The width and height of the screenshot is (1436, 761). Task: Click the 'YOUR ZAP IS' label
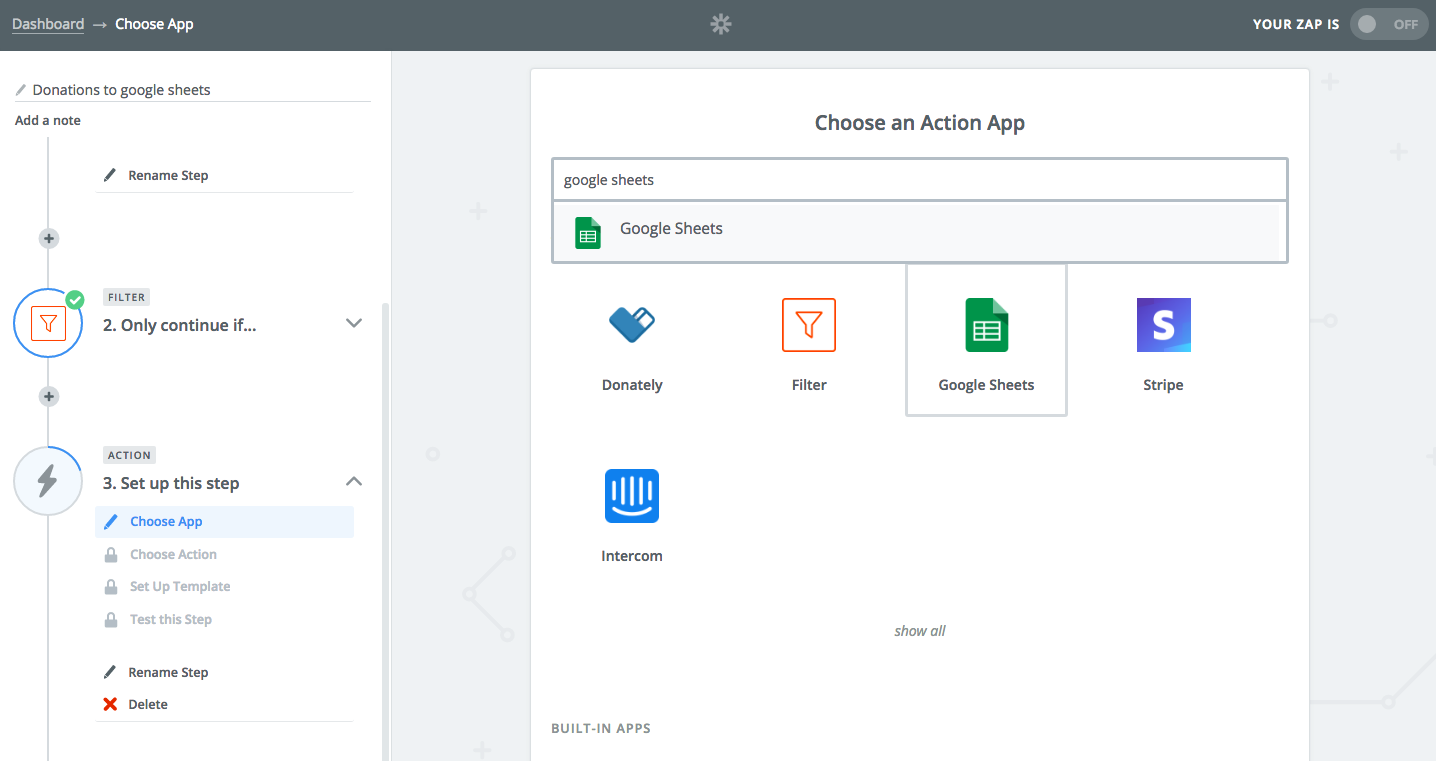pyautogui.click(x=1296, y=24)
